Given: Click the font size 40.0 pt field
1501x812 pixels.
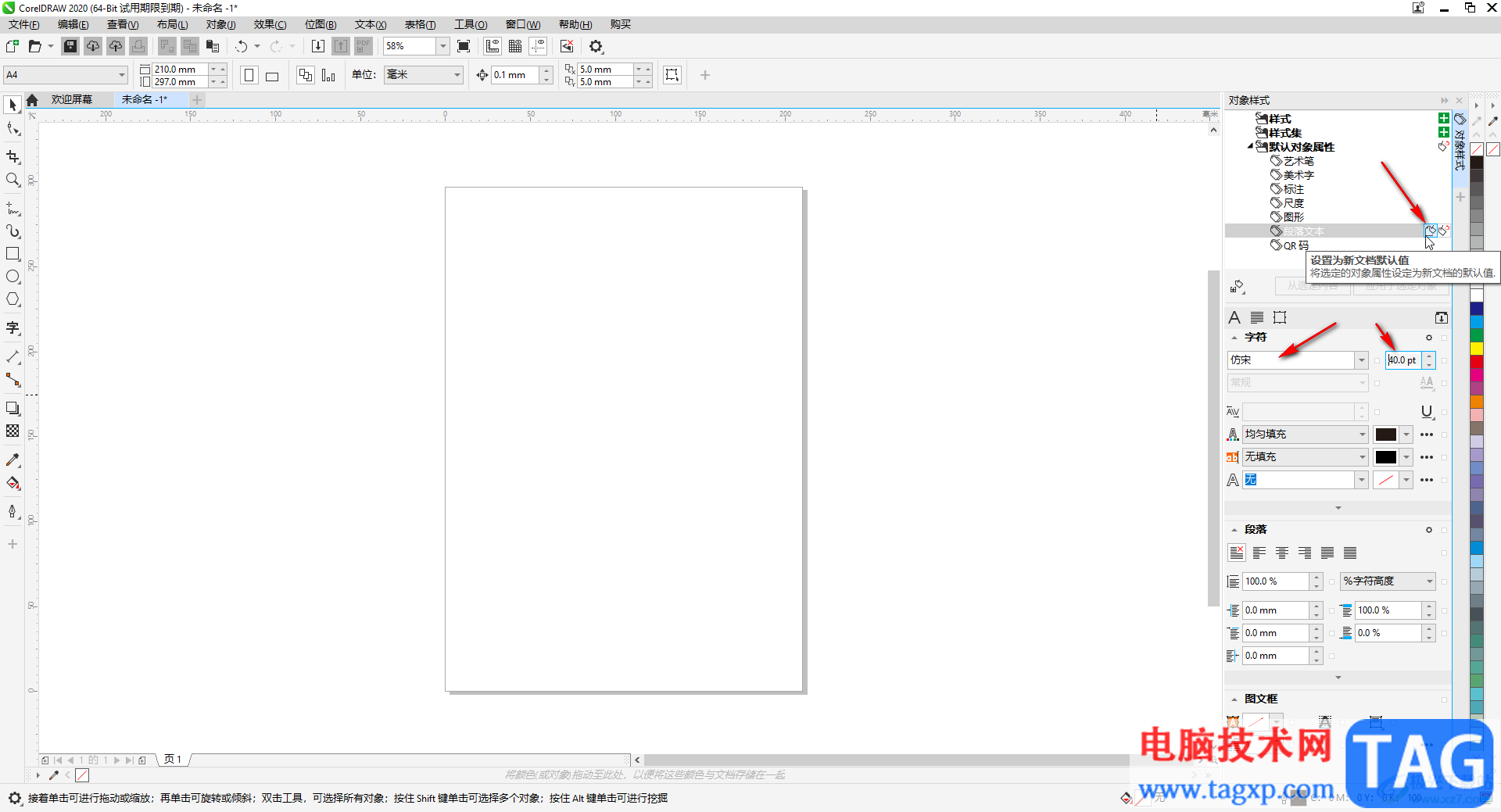Looking at the screenshot, I should point(1404,360).
